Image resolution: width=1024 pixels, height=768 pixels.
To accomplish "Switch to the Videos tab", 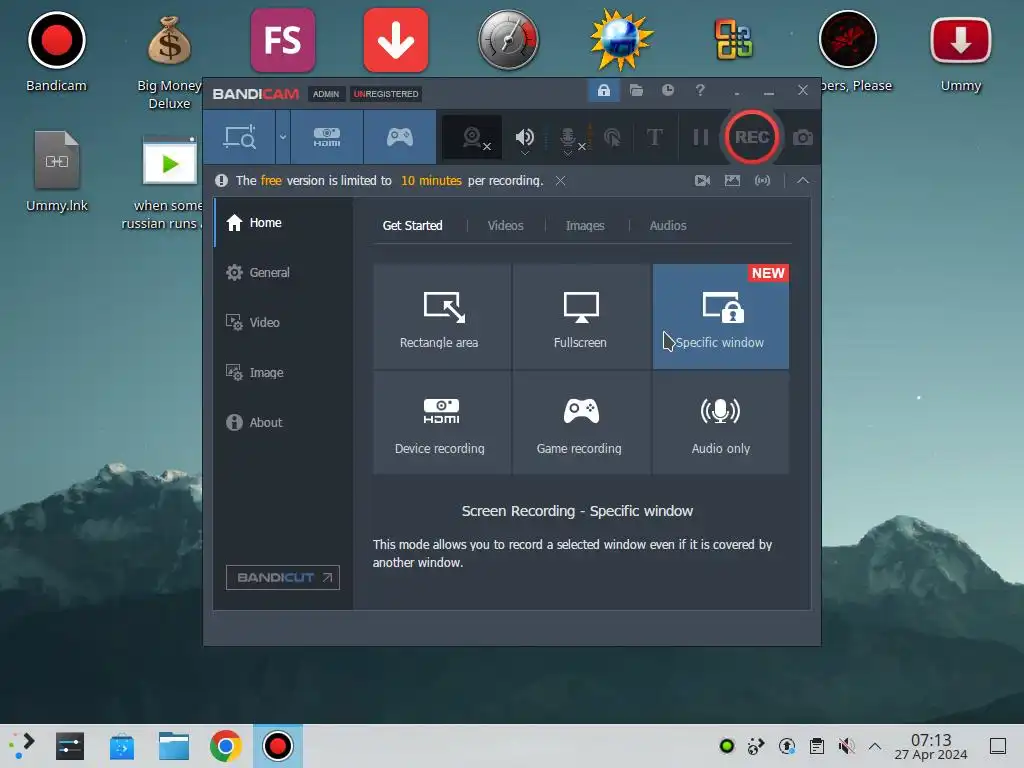I will tap(505, 225).
